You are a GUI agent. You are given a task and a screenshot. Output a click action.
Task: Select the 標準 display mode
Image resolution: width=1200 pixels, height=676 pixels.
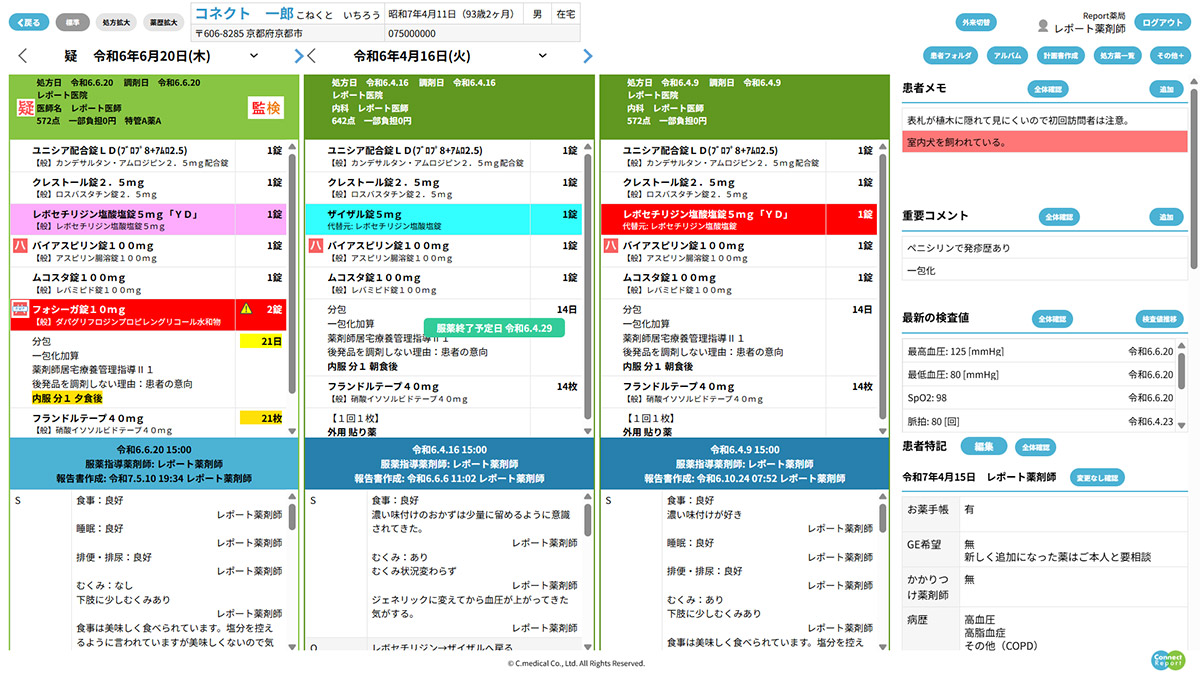point(73,22)
